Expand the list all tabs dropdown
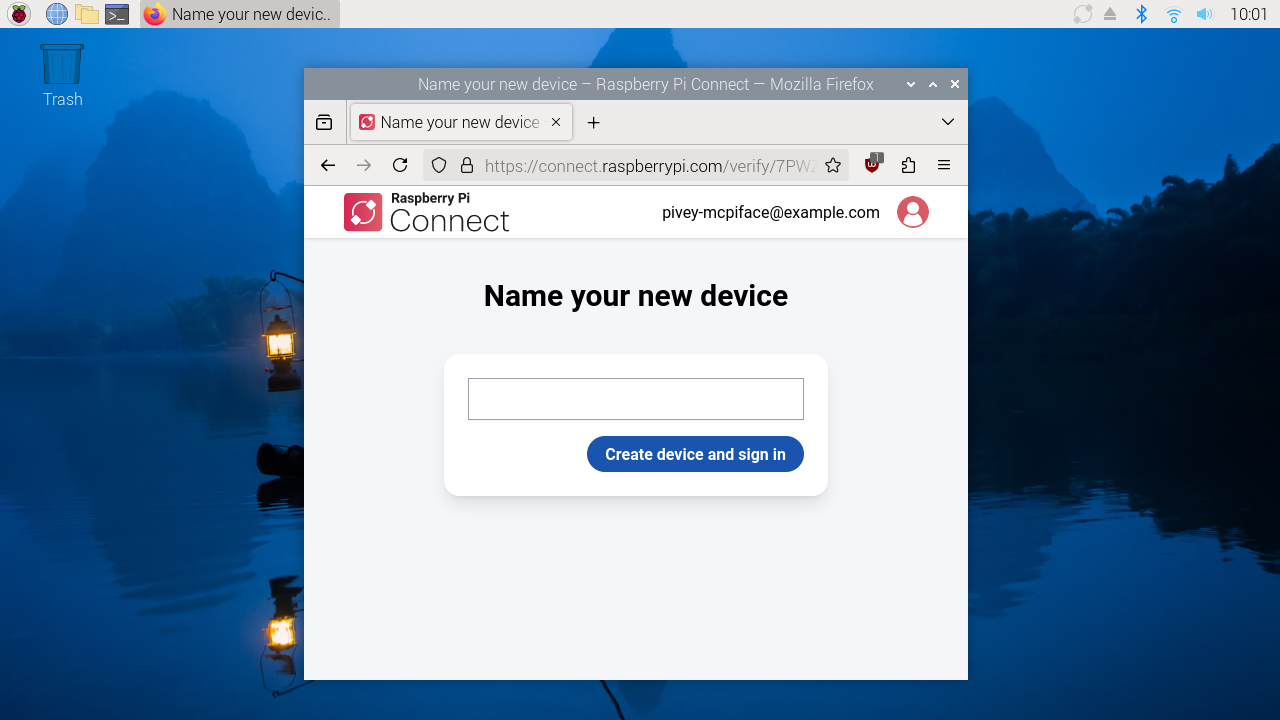 [x=948, y=122]
